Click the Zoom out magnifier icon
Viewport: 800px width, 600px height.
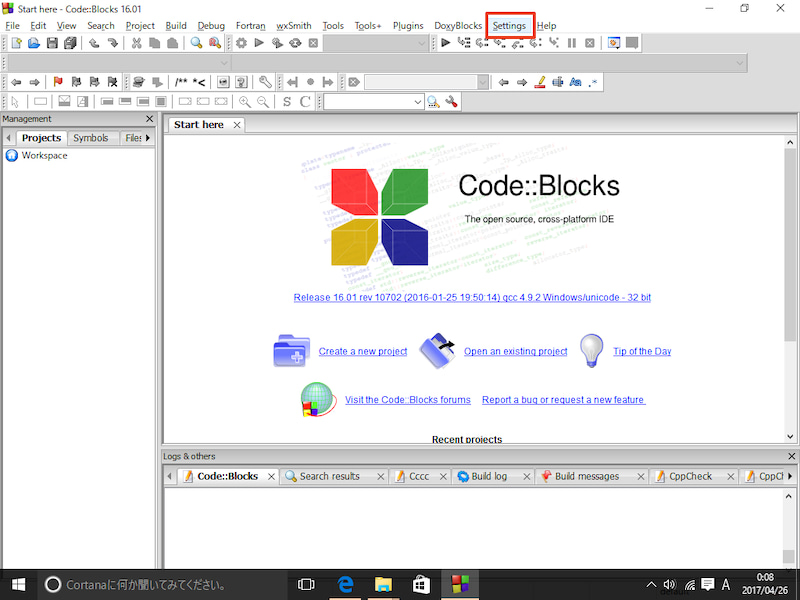[263, 102]
